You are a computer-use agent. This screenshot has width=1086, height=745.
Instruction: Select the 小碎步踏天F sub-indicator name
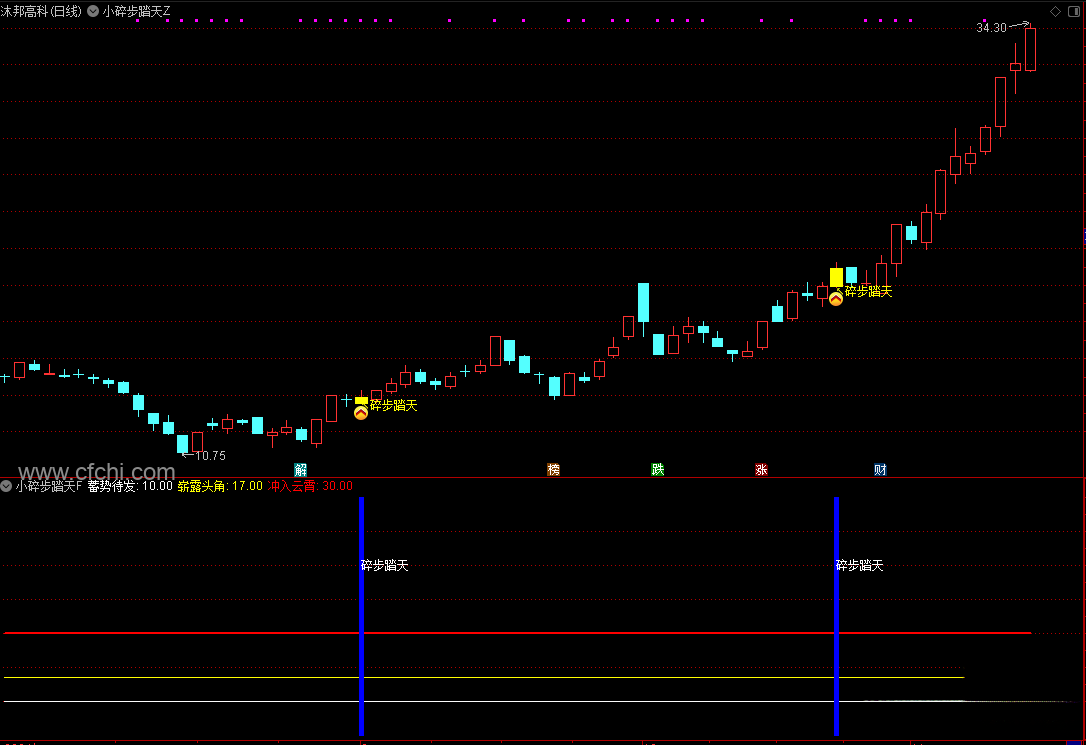click(48, 486)
